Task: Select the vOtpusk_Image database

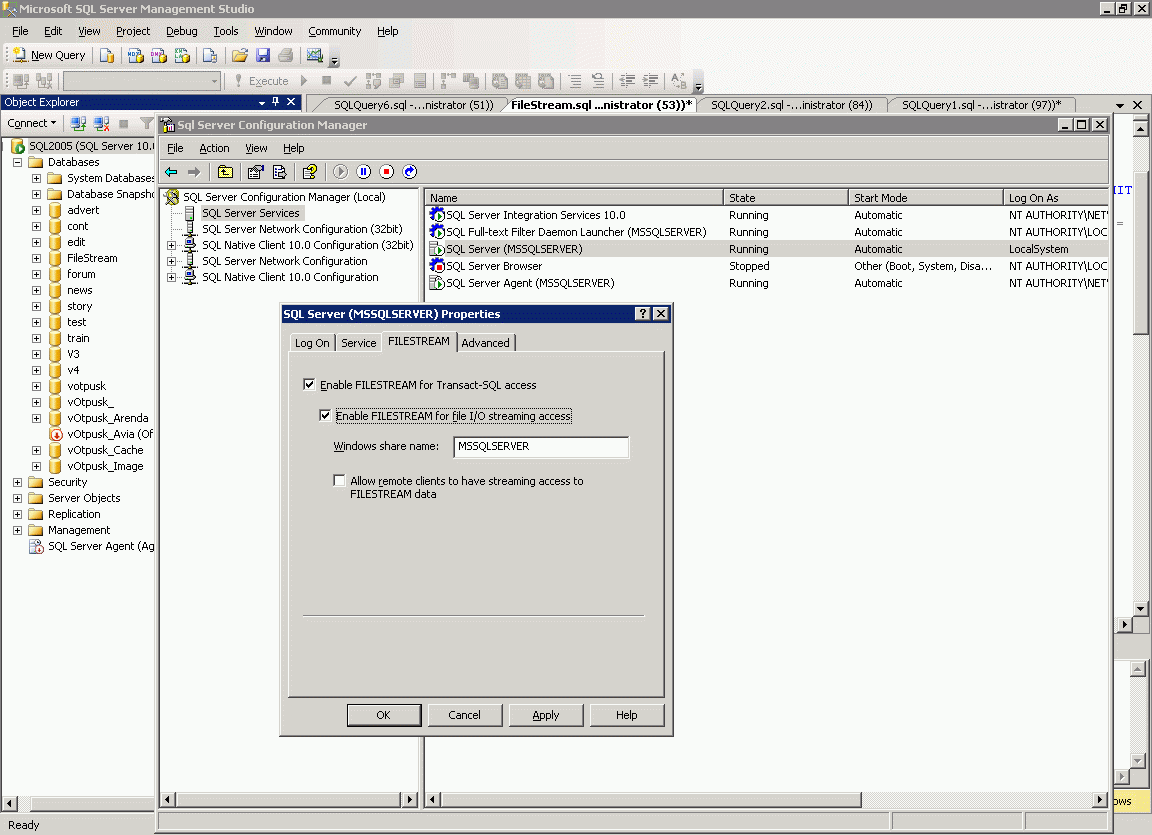Action: click(105, 466)
